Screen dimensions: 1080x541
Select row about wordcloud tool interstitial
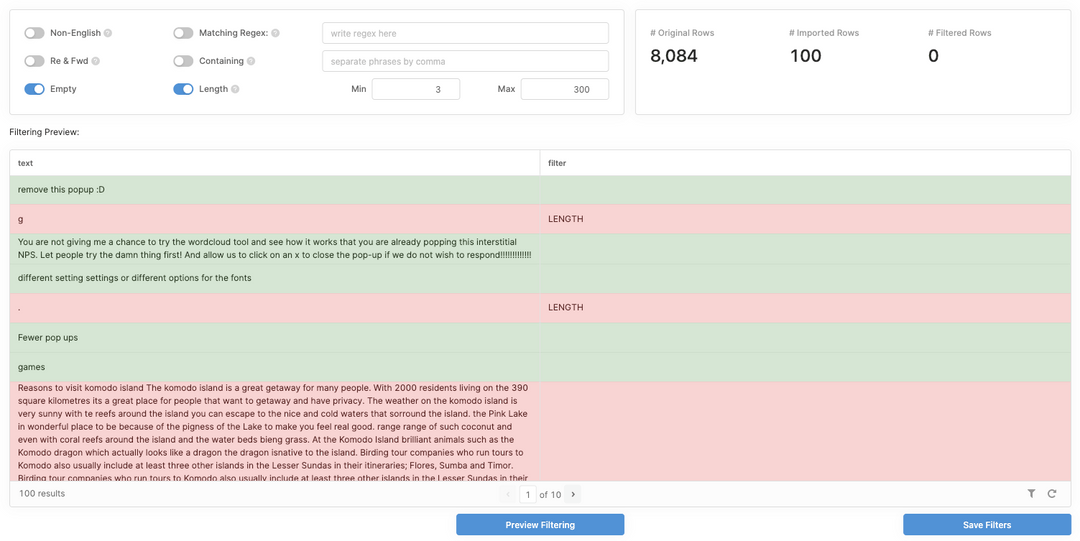[540, 249]
